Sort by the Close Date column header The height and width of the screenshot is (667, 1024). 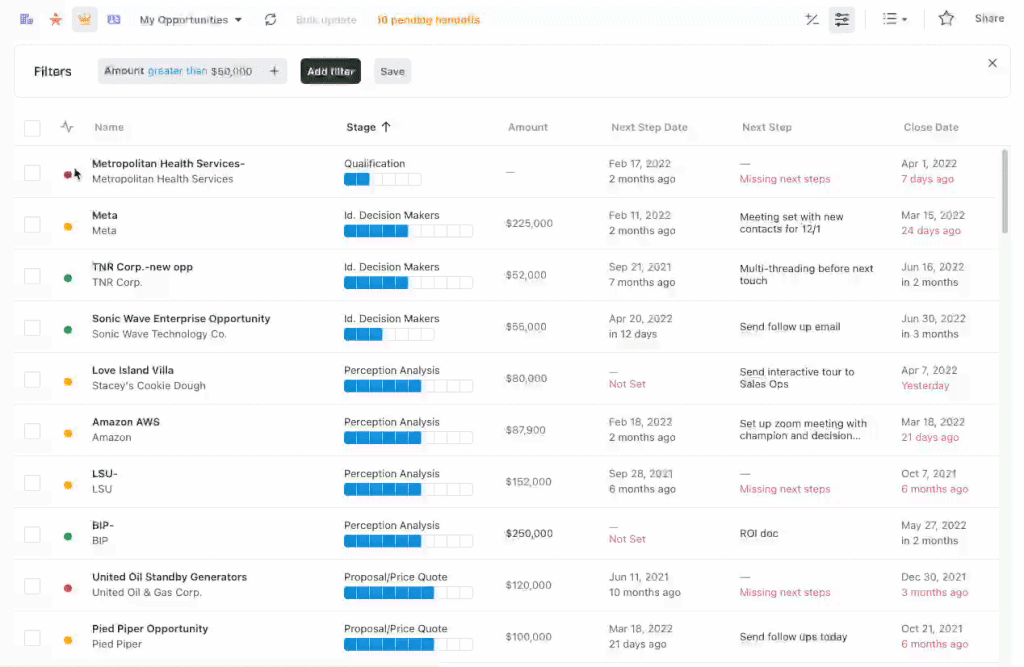pyautogui.click(x=931, y=127)
